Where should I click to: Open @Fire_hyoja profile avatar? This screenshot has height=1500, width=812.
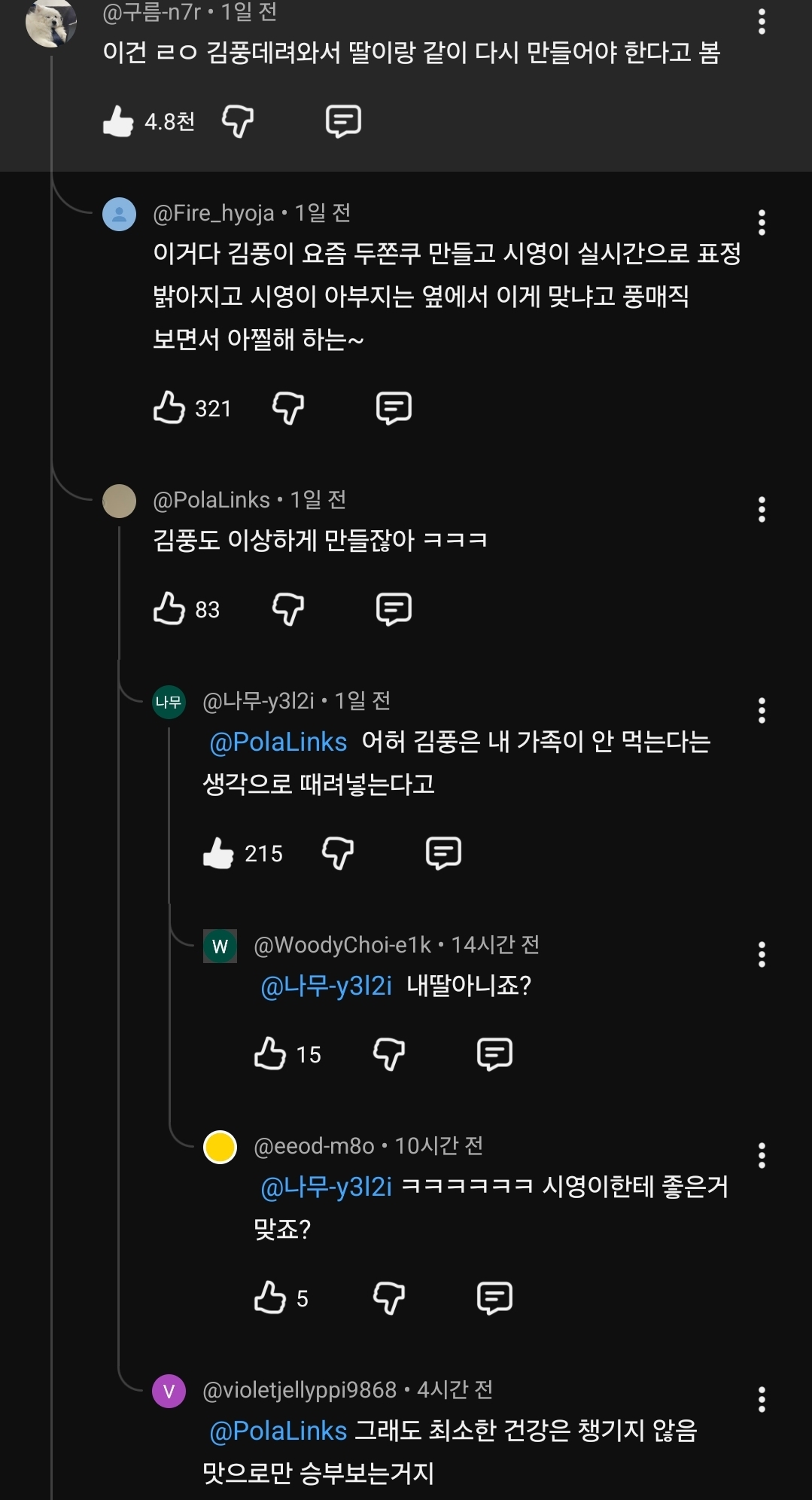point(119,215)
